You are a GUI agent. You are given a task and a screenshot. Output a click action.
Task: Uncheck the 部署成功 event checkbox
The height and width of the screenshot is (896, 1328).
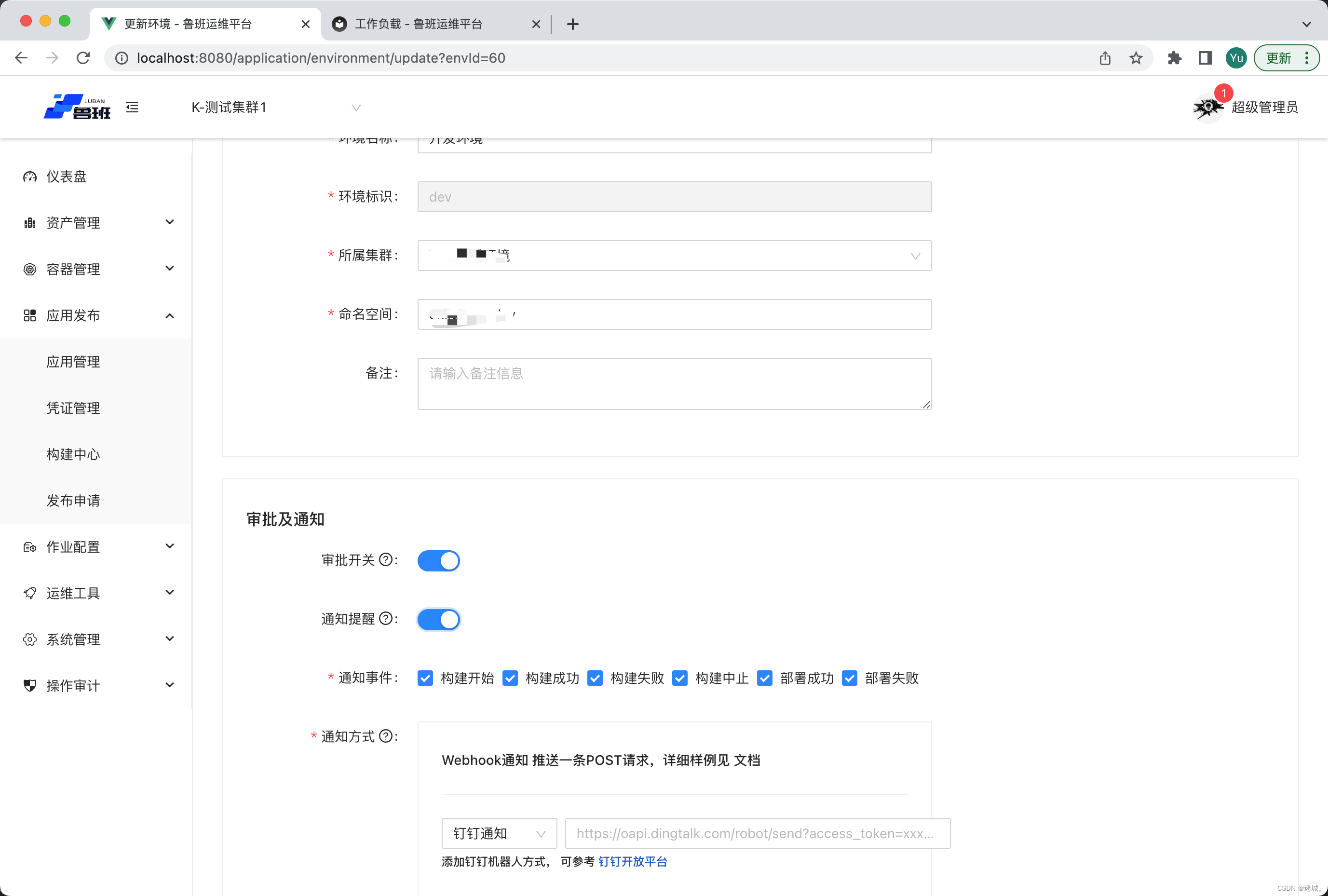tap(765, 679)
